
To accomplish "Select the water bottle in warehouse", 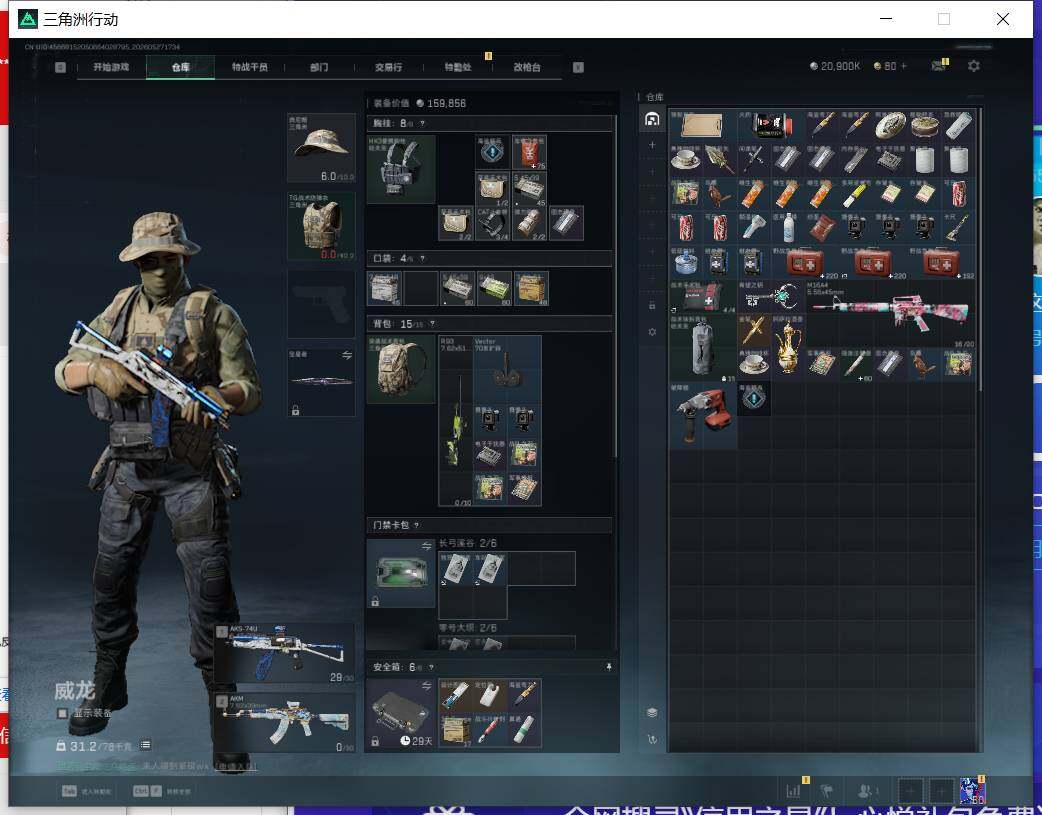I will 788,228.
